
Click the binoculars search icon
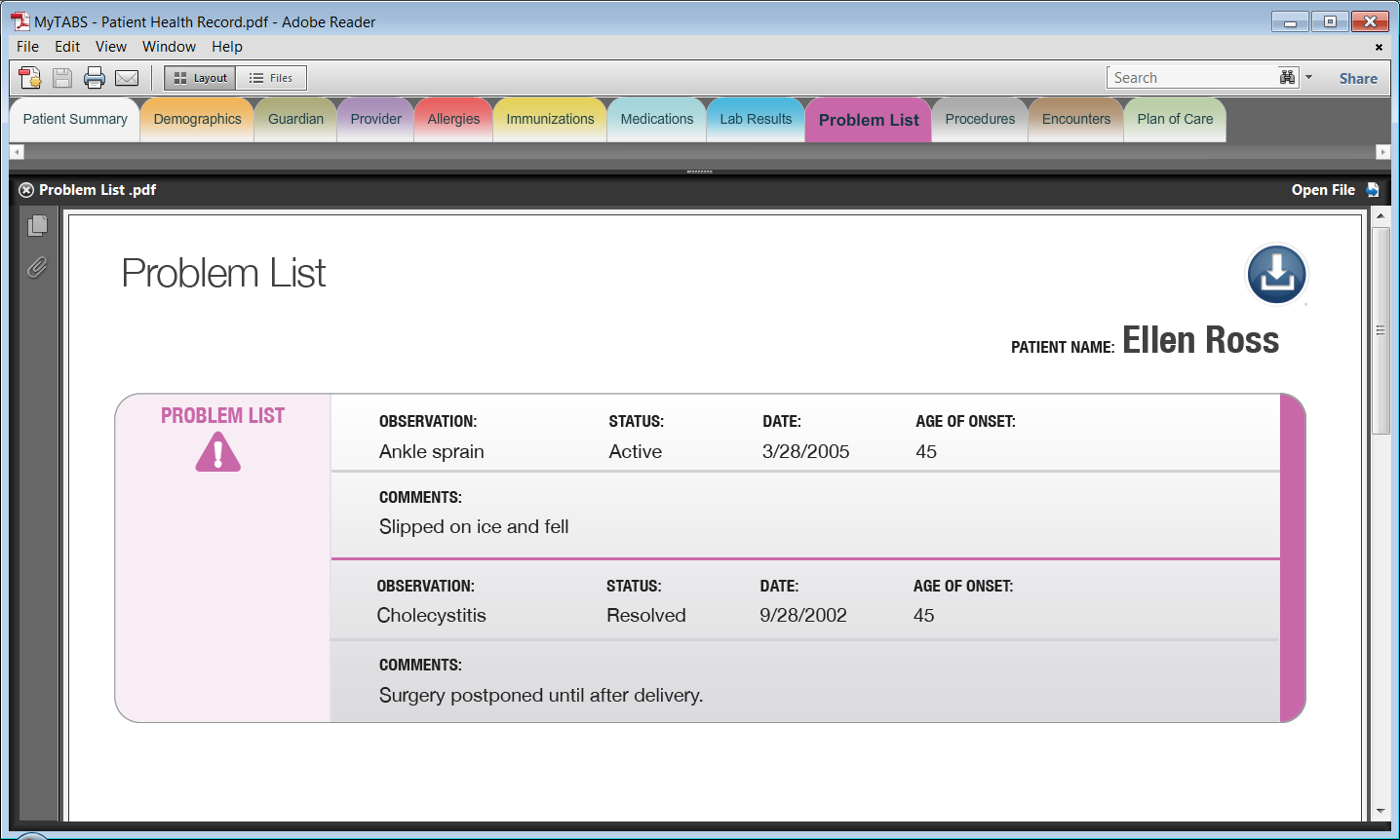[x=1288, y=77]
